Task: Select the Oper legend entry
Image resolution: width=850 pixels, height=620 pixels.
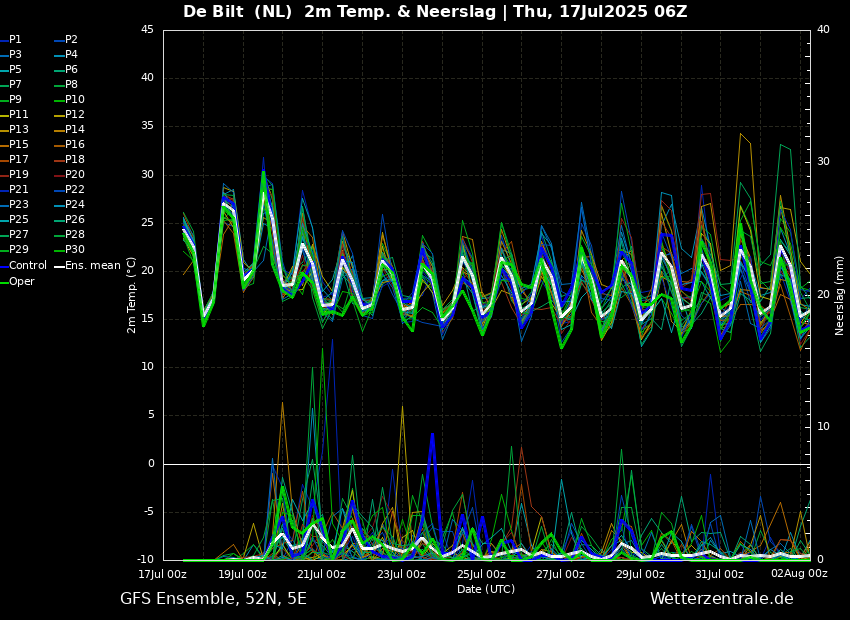Action: (21, 282)
